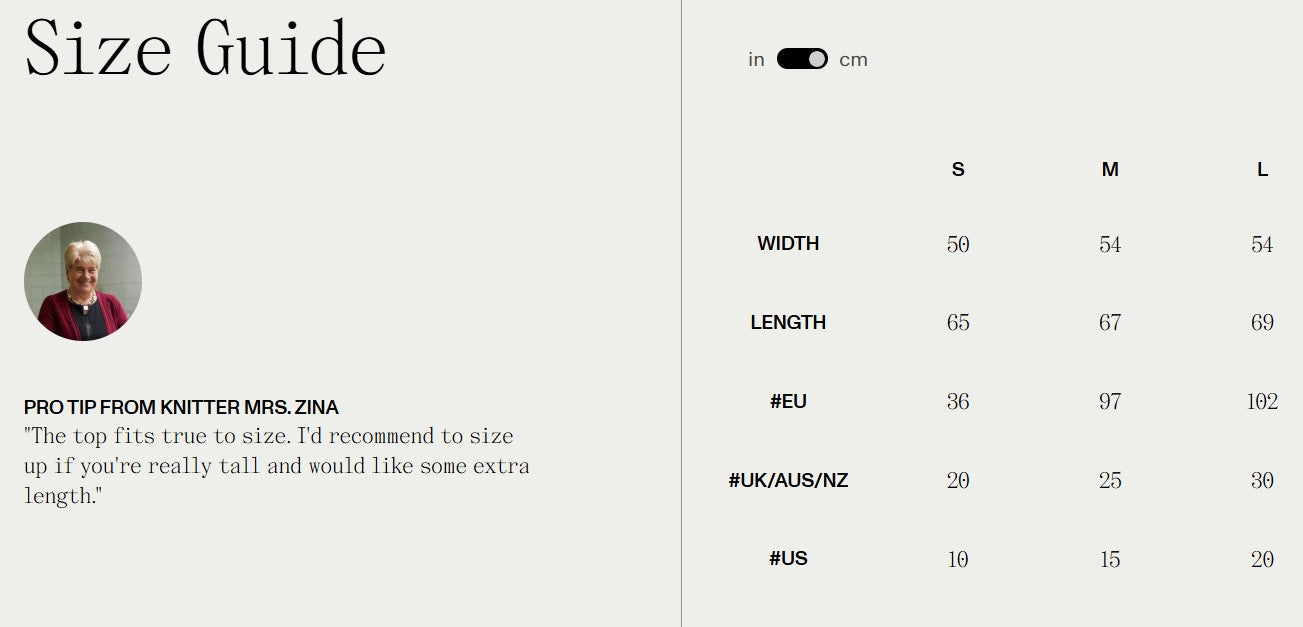Click the #US row label

click(x=788, y=558)
